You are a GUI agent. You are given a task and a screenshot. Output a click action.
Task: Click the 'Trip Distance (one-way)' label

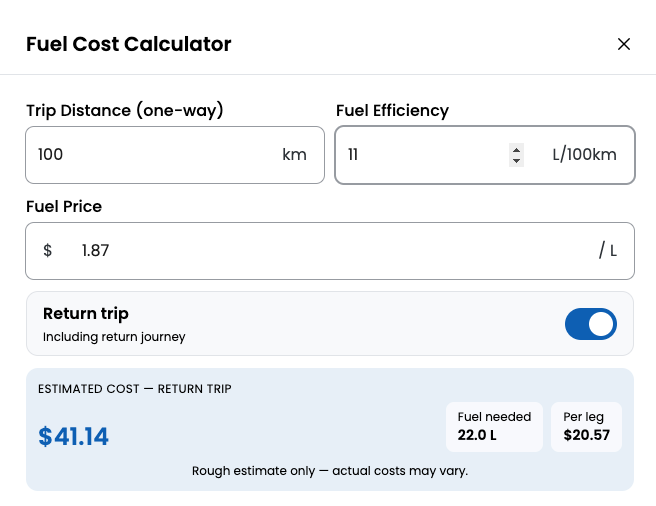124,111
